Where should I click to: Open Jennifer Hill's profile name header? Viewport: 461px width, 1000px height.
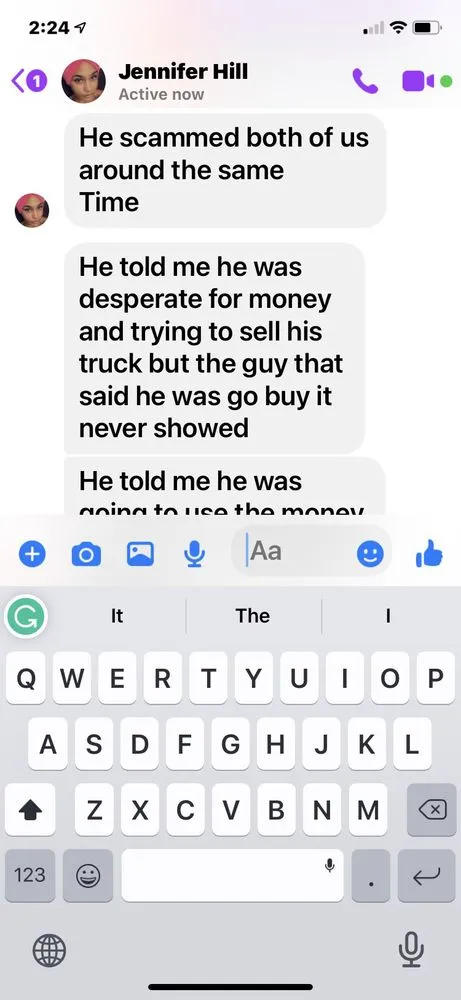(x=183, y=72)
